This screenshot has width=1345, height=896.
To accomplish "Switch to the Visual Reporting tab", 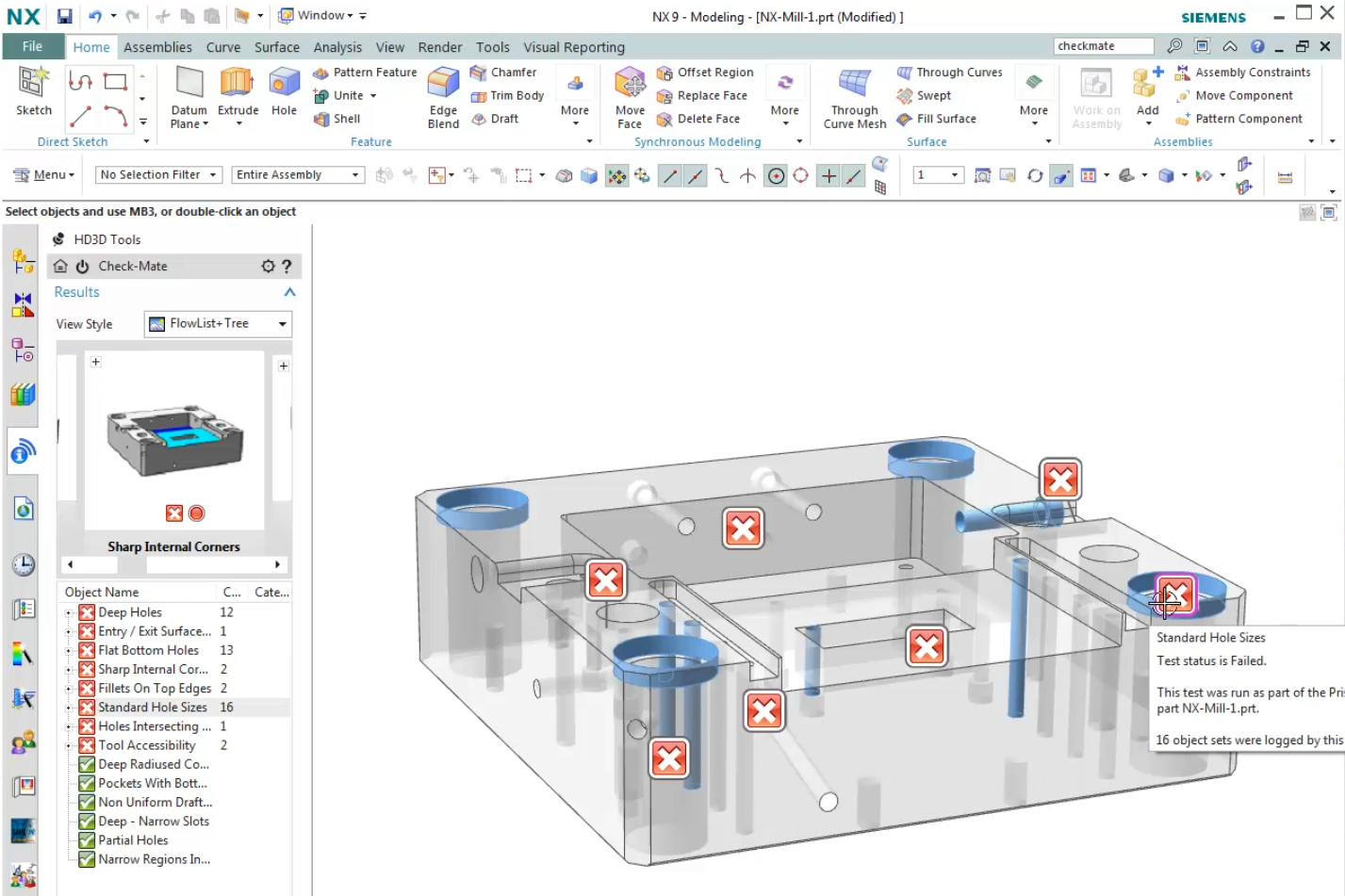I will click(x=574, y=47).
